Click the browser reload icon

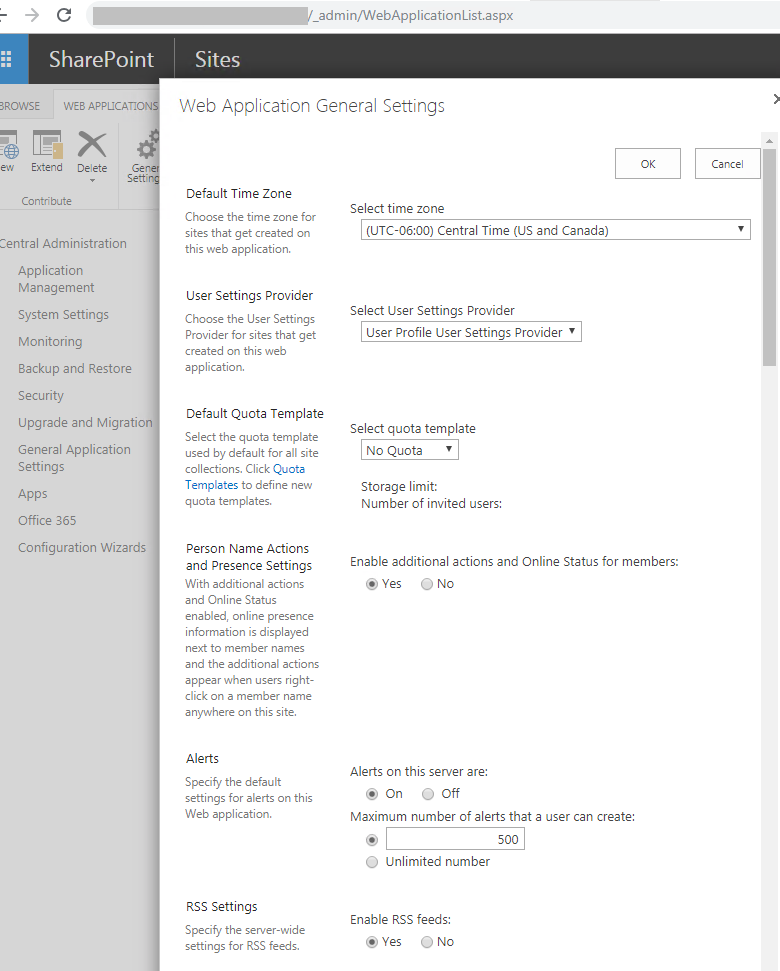tap(64, 15)
